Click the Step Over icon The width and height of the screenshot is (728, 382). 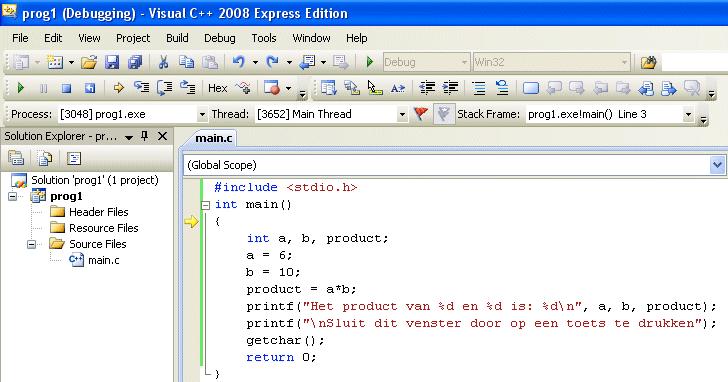[165, 88]
